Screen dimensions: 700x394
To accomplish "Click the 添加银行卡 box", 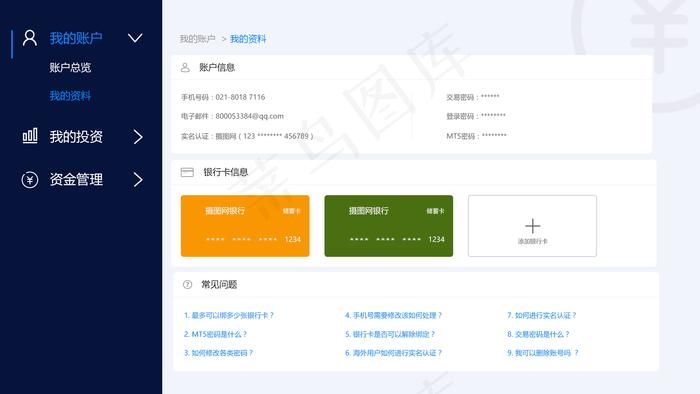I will pos(533,226).
